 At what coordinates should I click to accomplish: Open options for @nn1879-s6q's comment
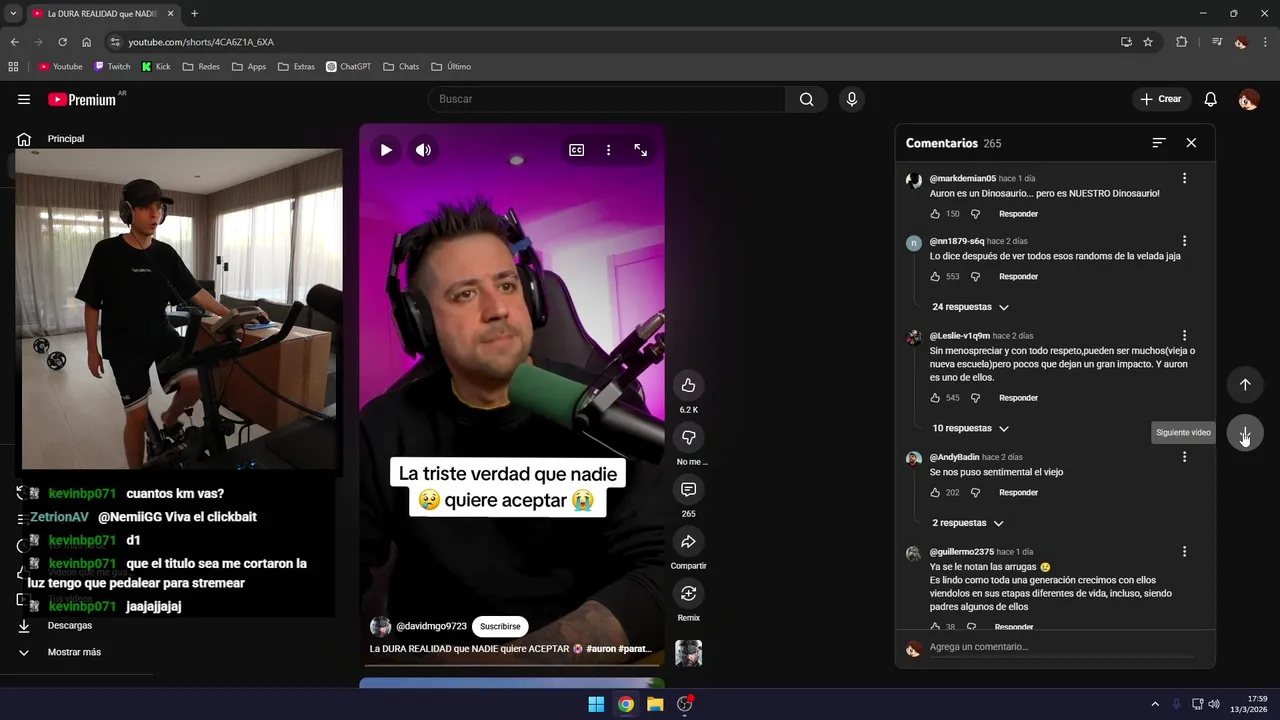(1184, 241)
